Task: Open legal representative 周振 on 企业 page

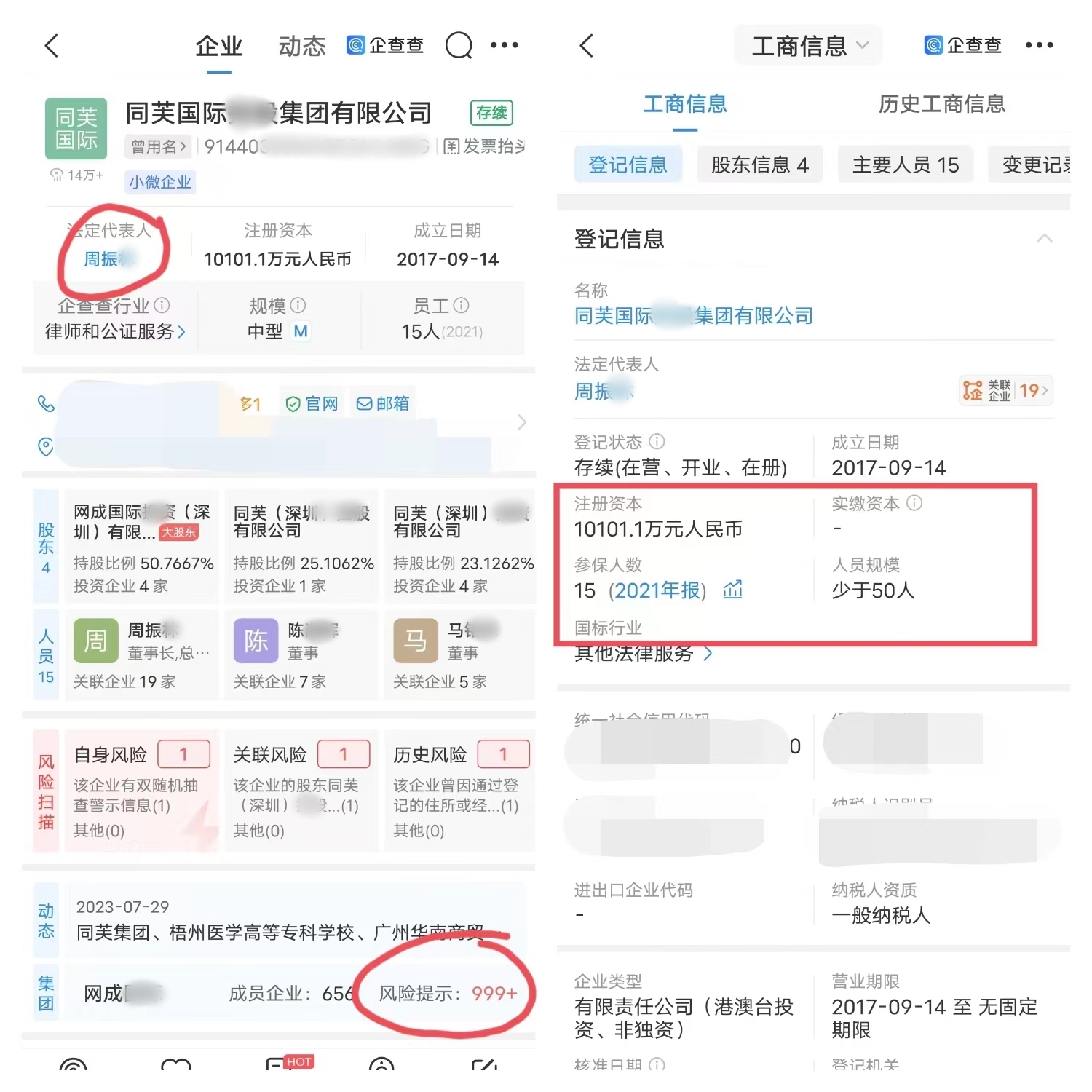Action: coord(109,259)
